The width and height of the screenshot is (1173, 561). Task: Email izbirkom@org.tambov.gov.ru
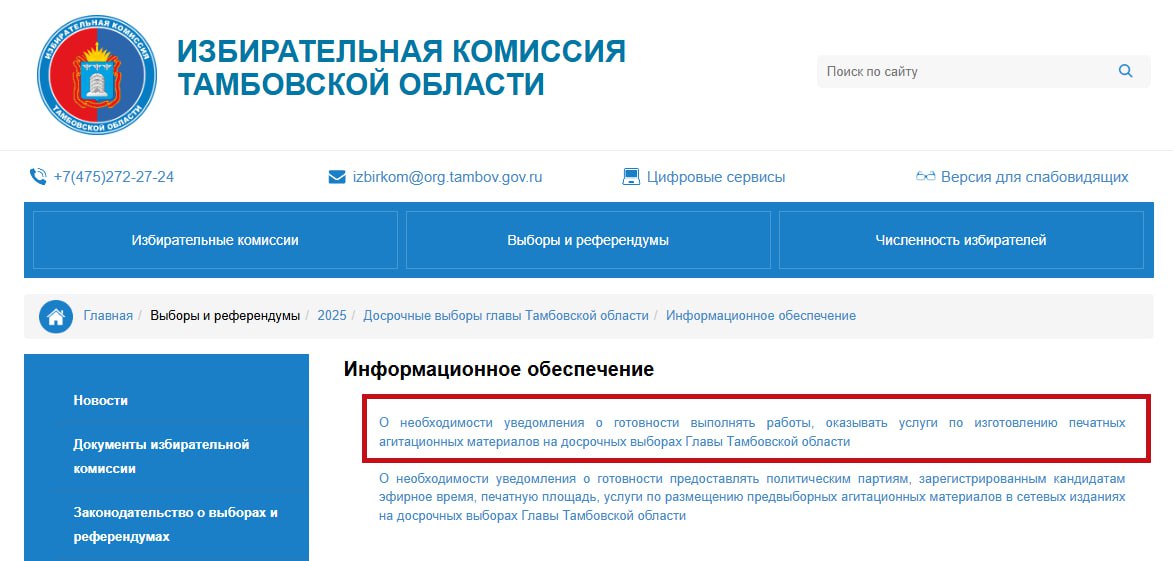point(447,177)
